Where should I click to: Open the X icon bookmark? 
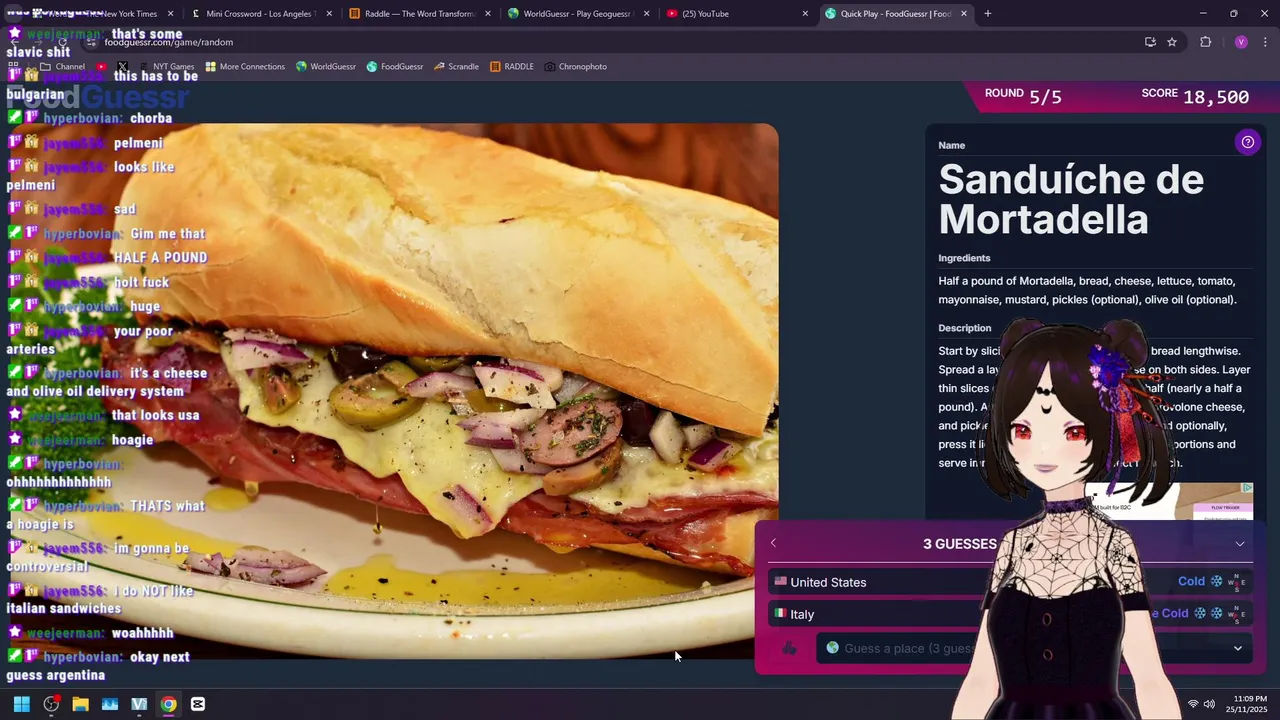click(x=122, y=67)
